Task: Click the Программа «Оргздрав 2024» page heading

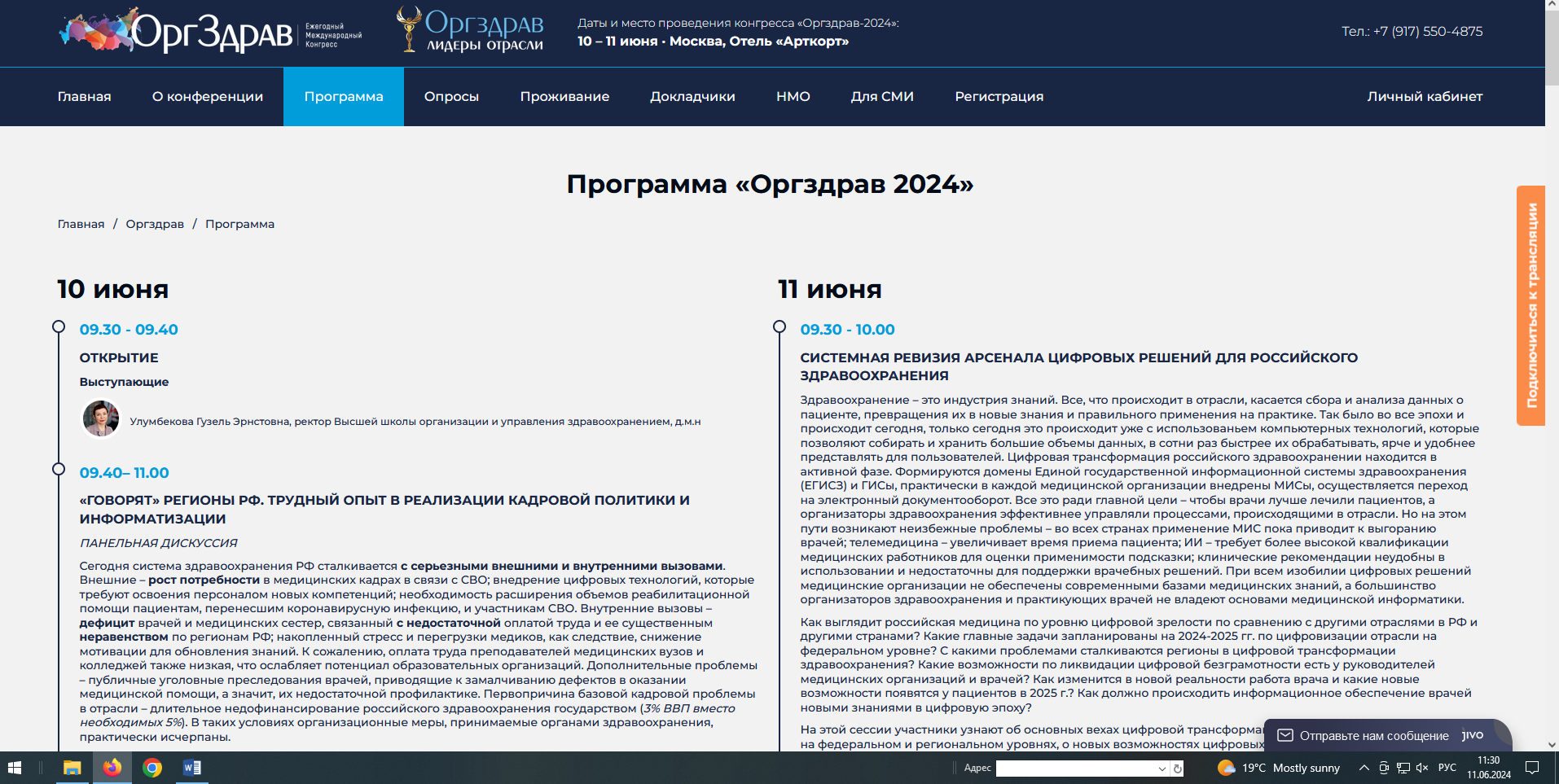Action: (x=770, y=184)
